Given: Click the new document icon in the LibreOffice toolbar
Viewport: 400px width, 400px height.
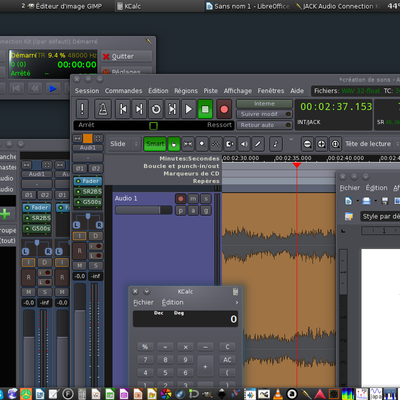Looking at the screenshot, I should click(x=348, y=201).
